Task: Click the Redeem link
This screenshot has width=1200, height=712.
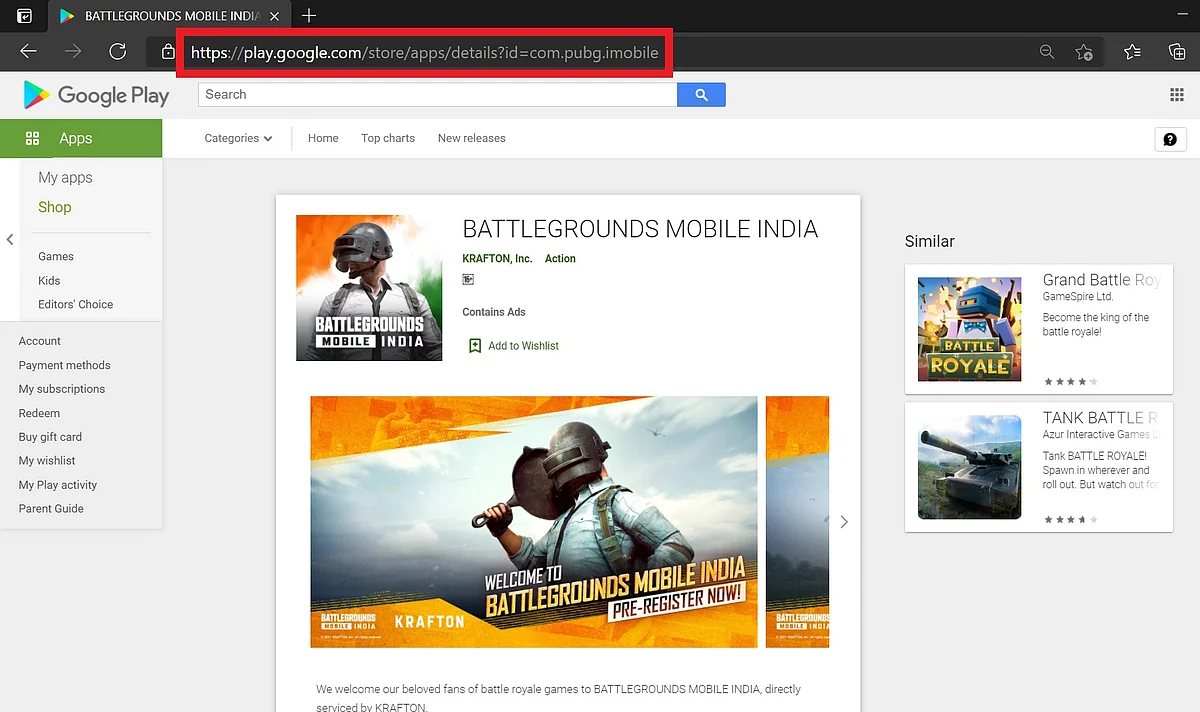Action: click(x=40, y=413)
